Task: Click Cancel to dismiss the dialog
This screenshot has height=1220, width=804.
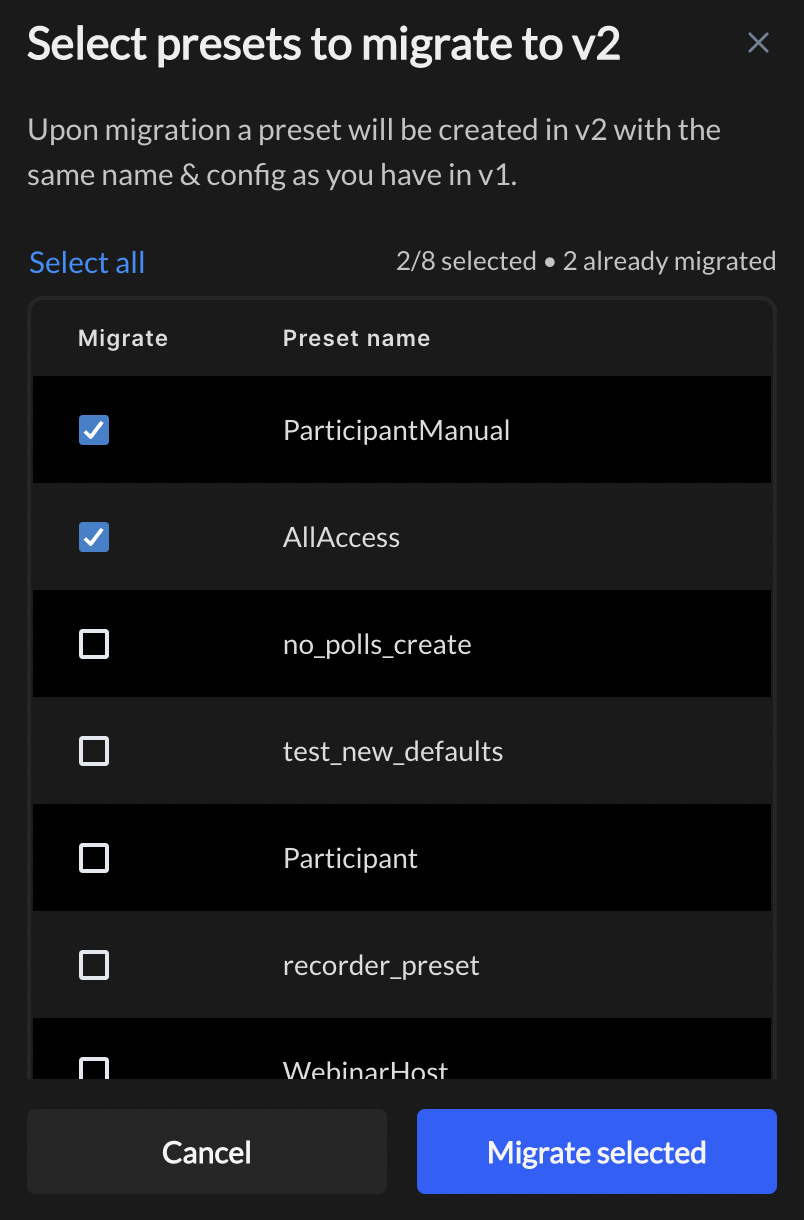Action: click(206, 1151)
